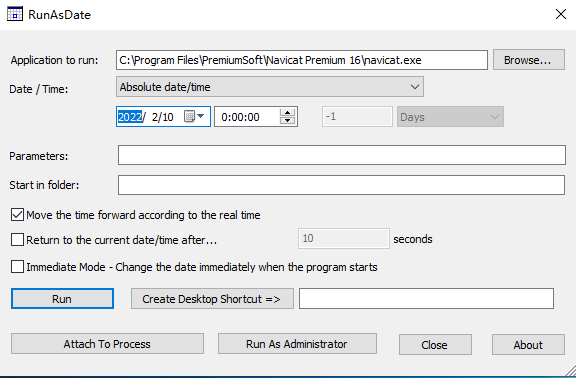The height and width of the screenshot is (378, 576).
Task: Click the RunAsDate calendar title bar icon
Action: click(15, 14)
